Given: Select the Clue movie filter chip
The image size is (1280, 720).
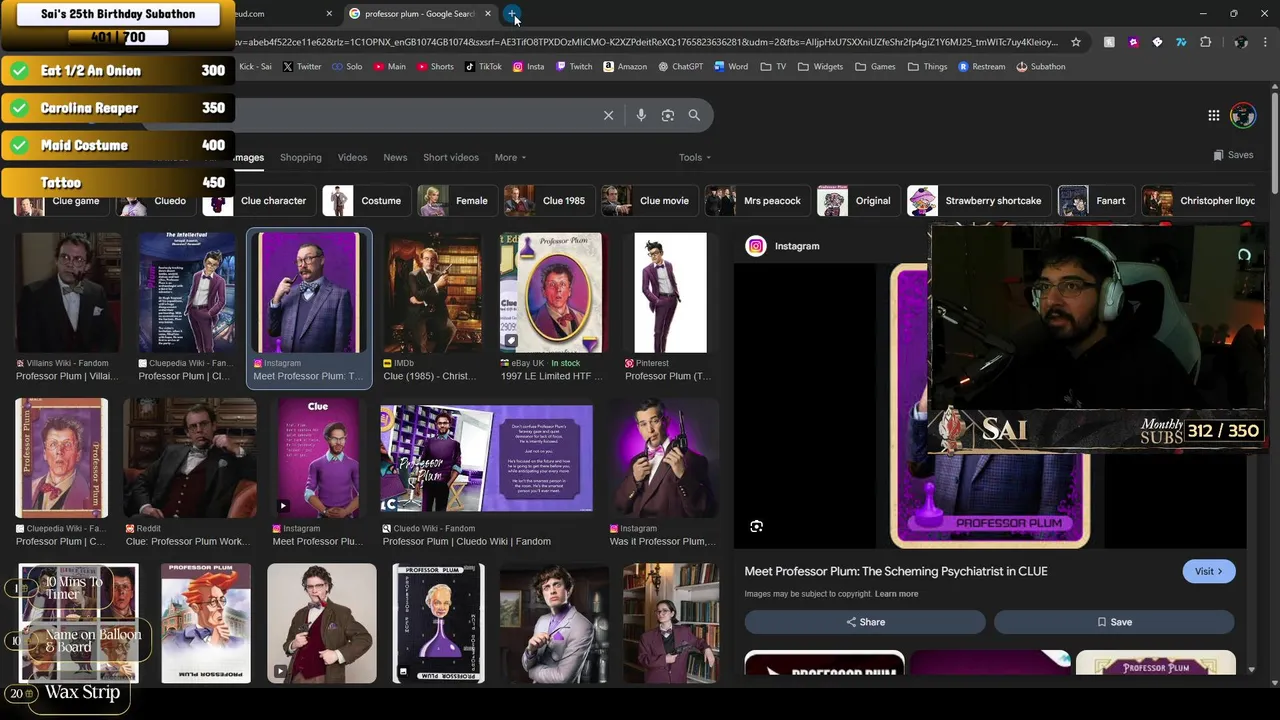Looking at the screenshot, I should [649, 201].
